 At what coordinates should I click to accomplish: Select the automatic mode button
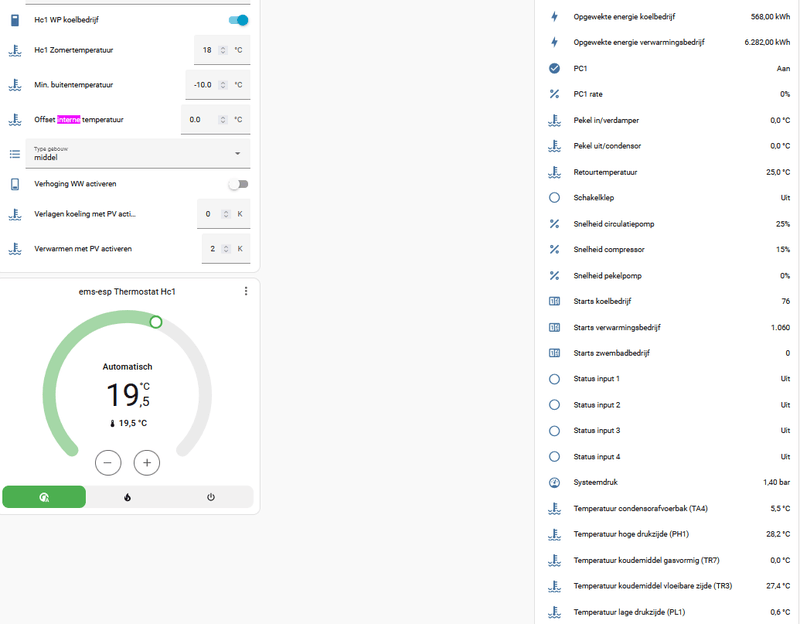44,497
